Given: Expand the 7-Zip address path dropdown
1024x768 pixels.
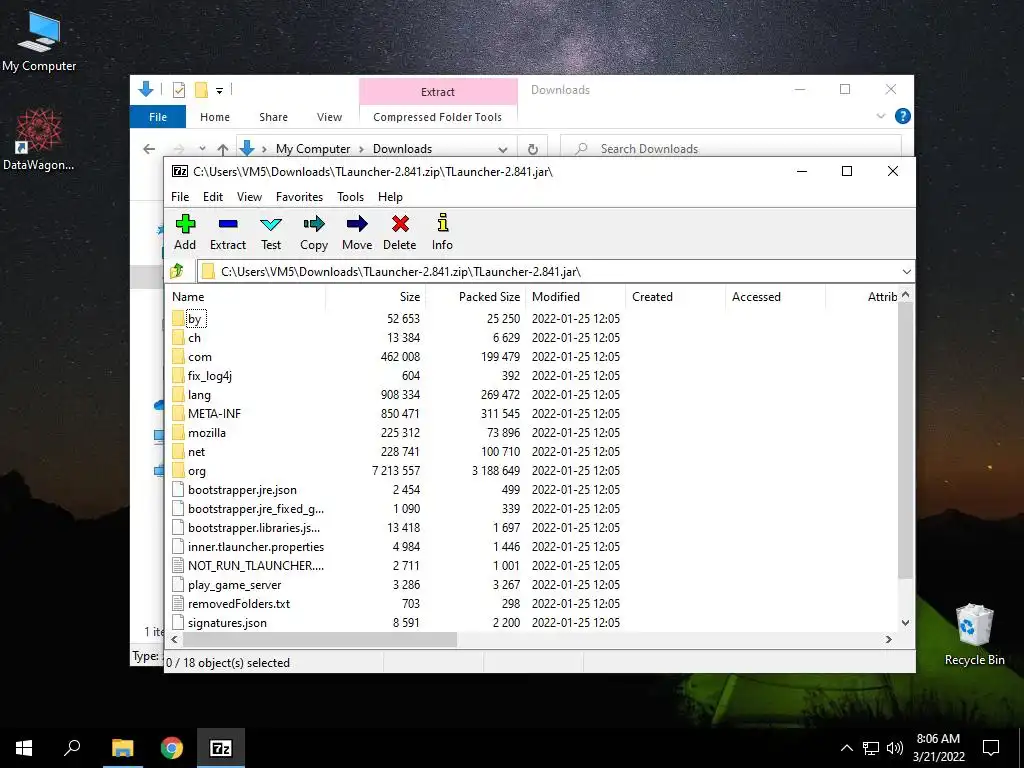Looking at the screenshot, I should click(906, 271).
